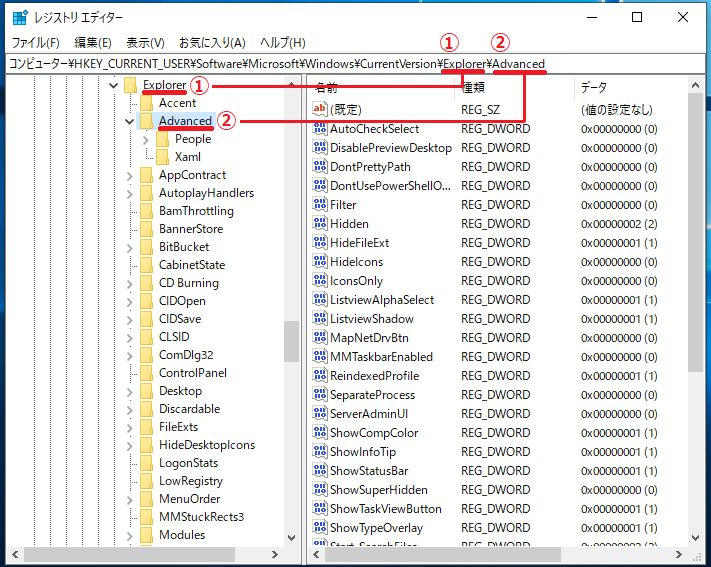The image size is (711, 567).
Task: Expand the People subkey
Action: click(x=146, y=140)
